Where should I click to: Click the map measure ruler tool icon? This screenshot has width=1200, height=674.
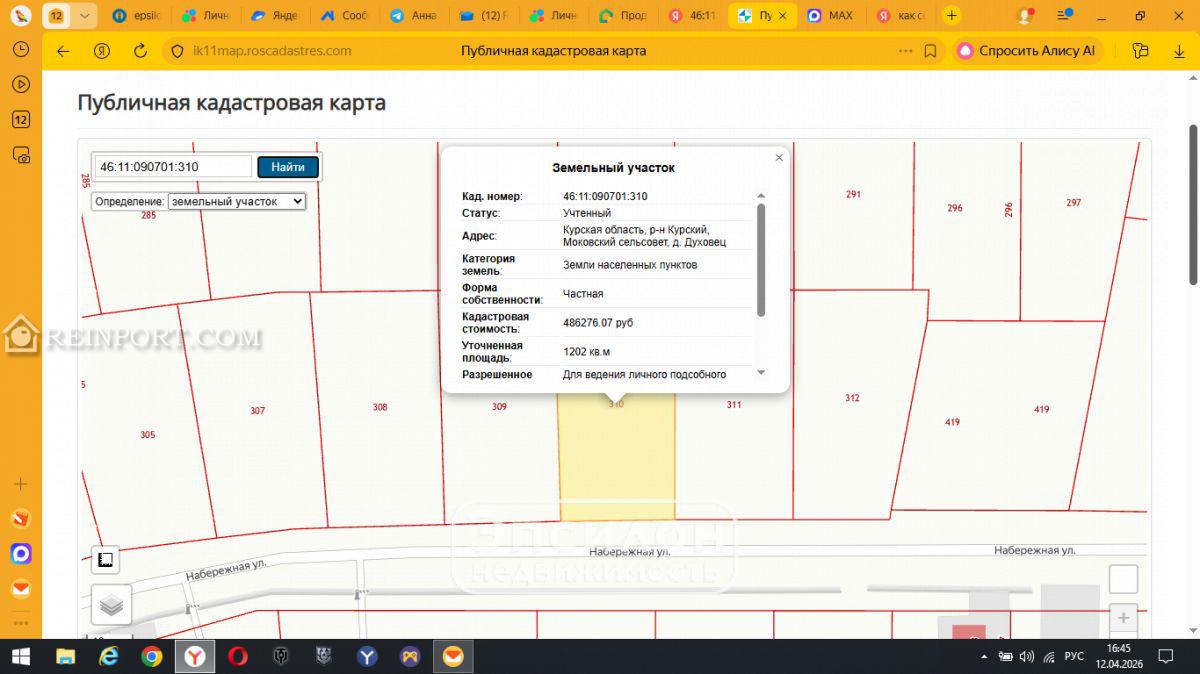point(106,560)
